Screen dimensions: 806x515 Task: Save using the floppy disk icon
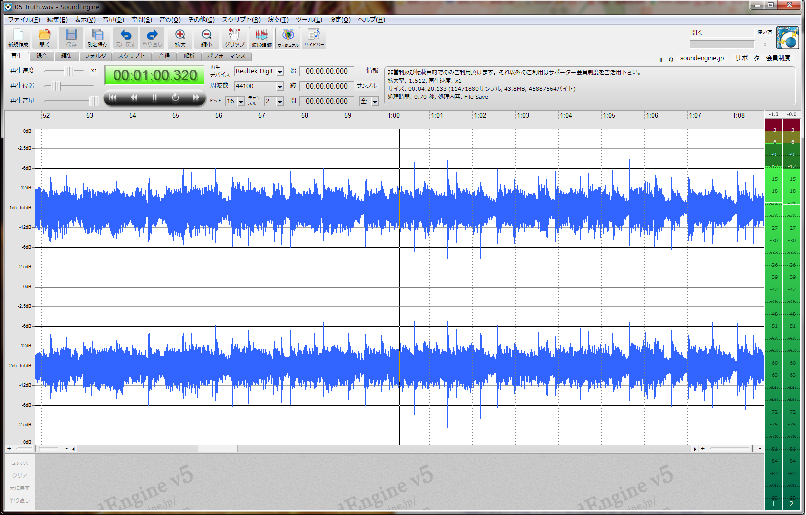tap(71, 38)
